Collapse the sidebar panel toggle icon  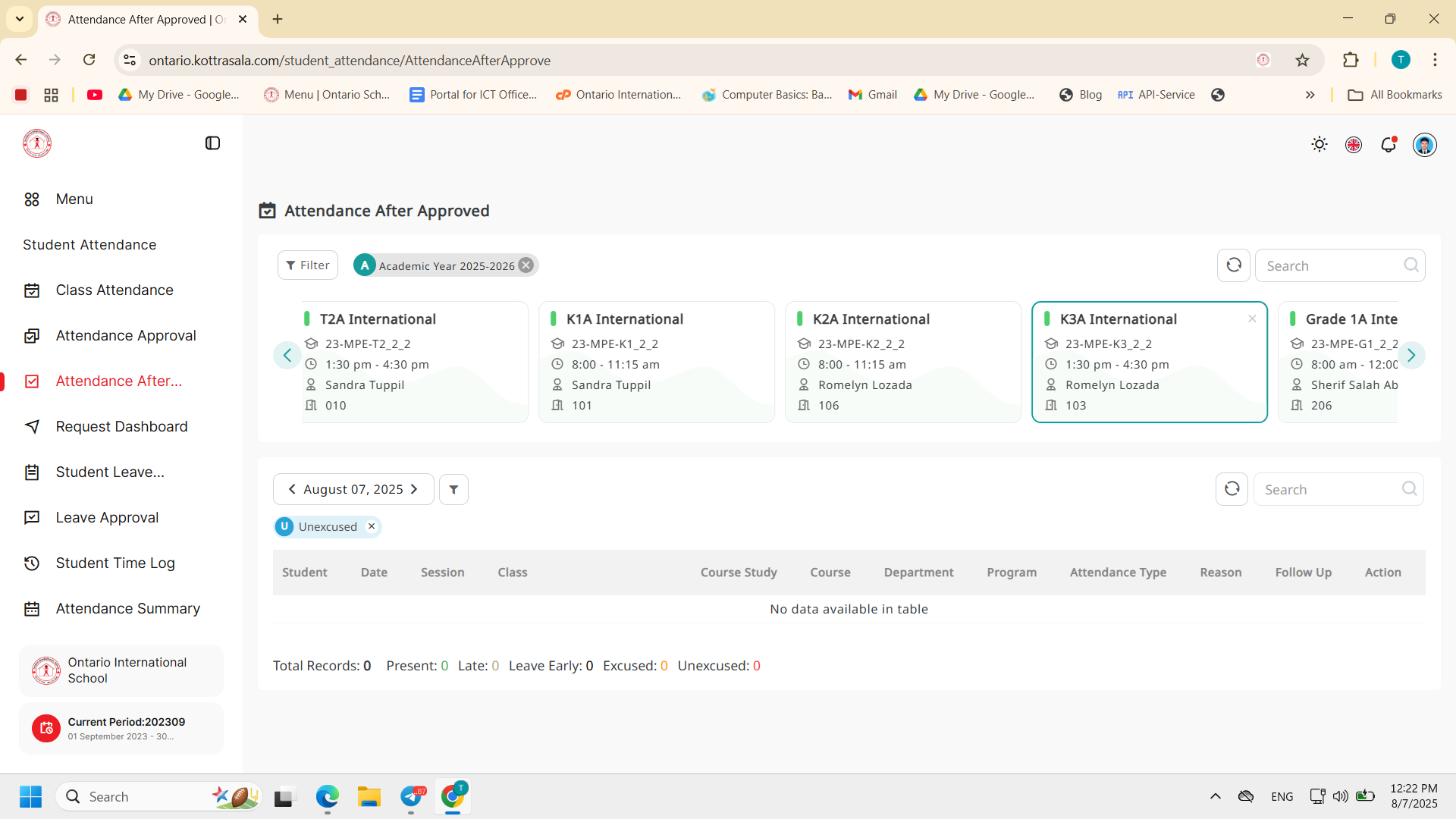[212, 143]
